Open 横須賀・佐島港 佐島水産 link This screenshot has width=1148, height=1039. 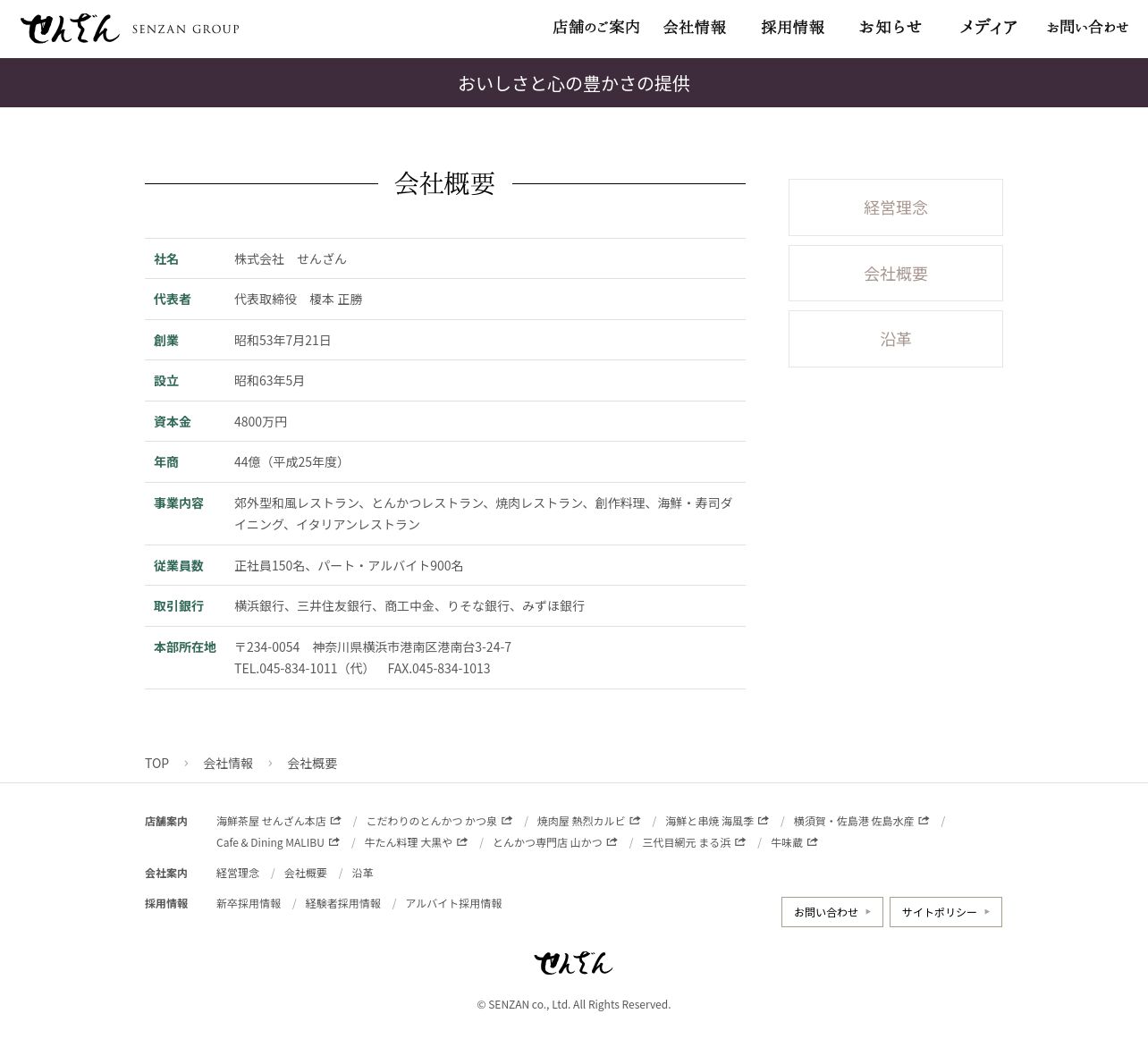coord(854,821)
